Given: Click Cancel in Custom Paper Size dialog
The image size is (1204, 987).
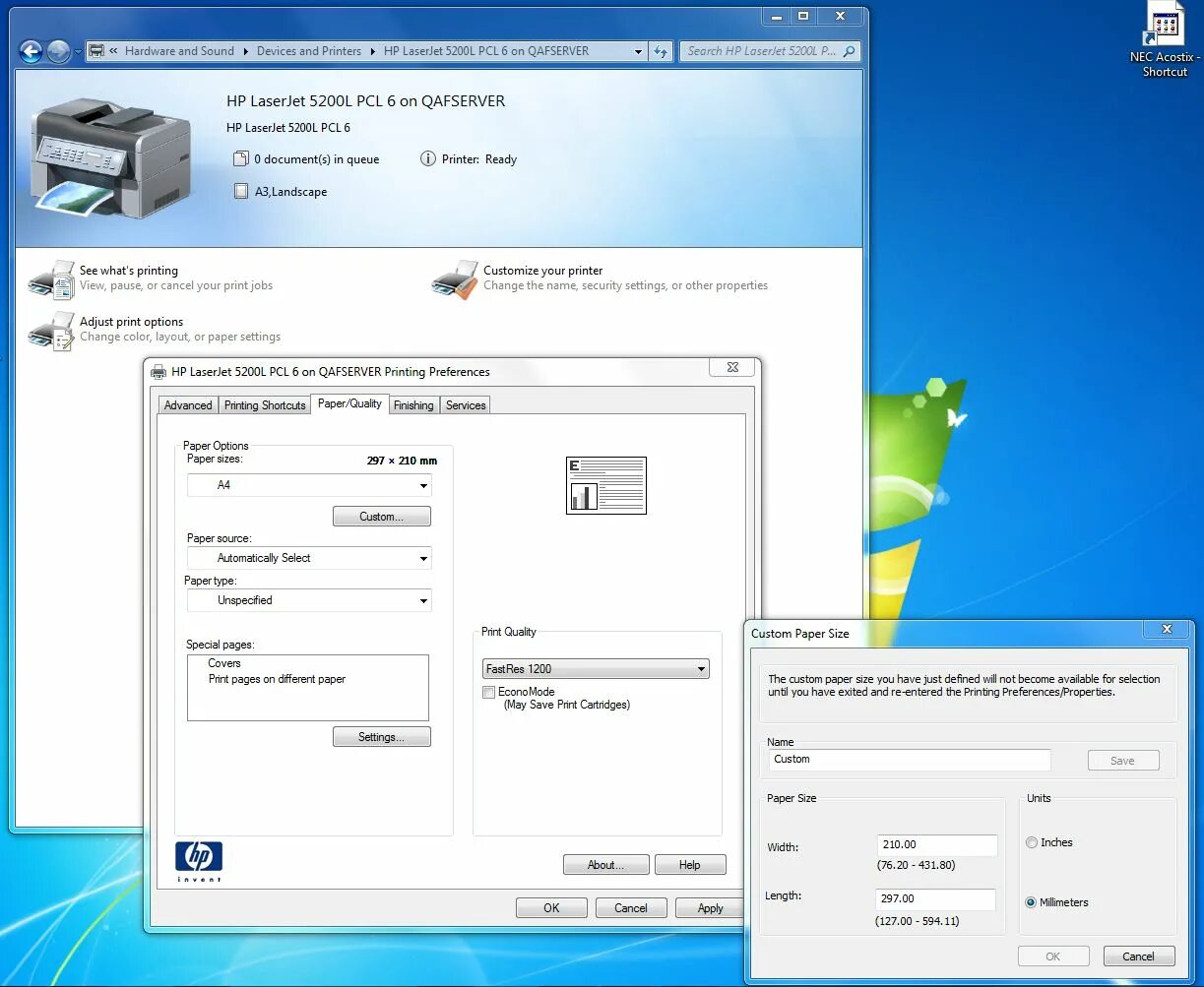Looking at the screenshot, I should [x=1139, y=956].
